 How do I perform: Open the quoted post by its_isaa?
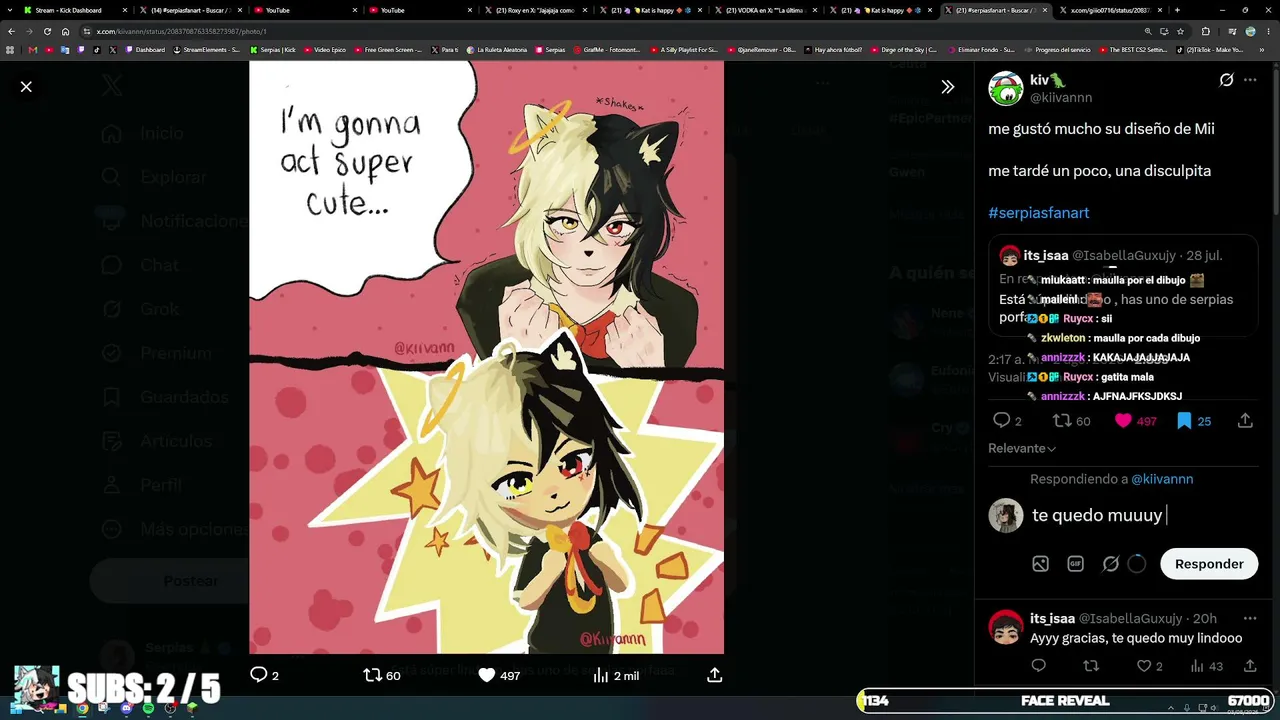(1123, 286)
